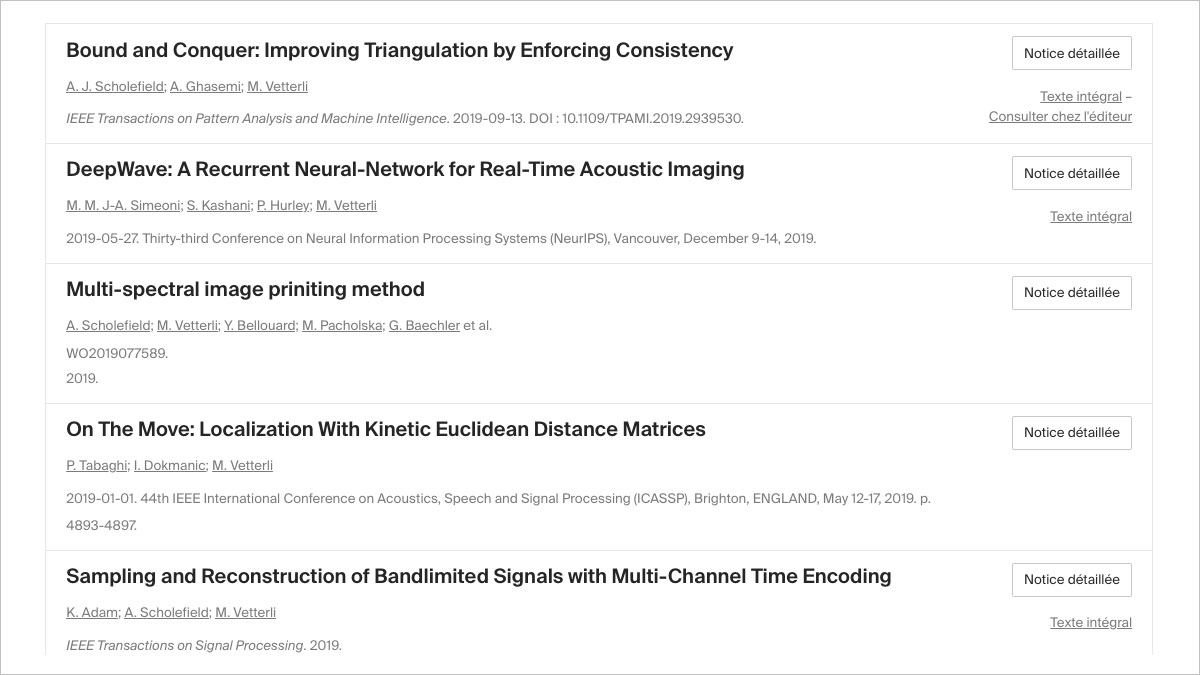Open Texte intégral for the DeepWave paper

coord(1090,216)
